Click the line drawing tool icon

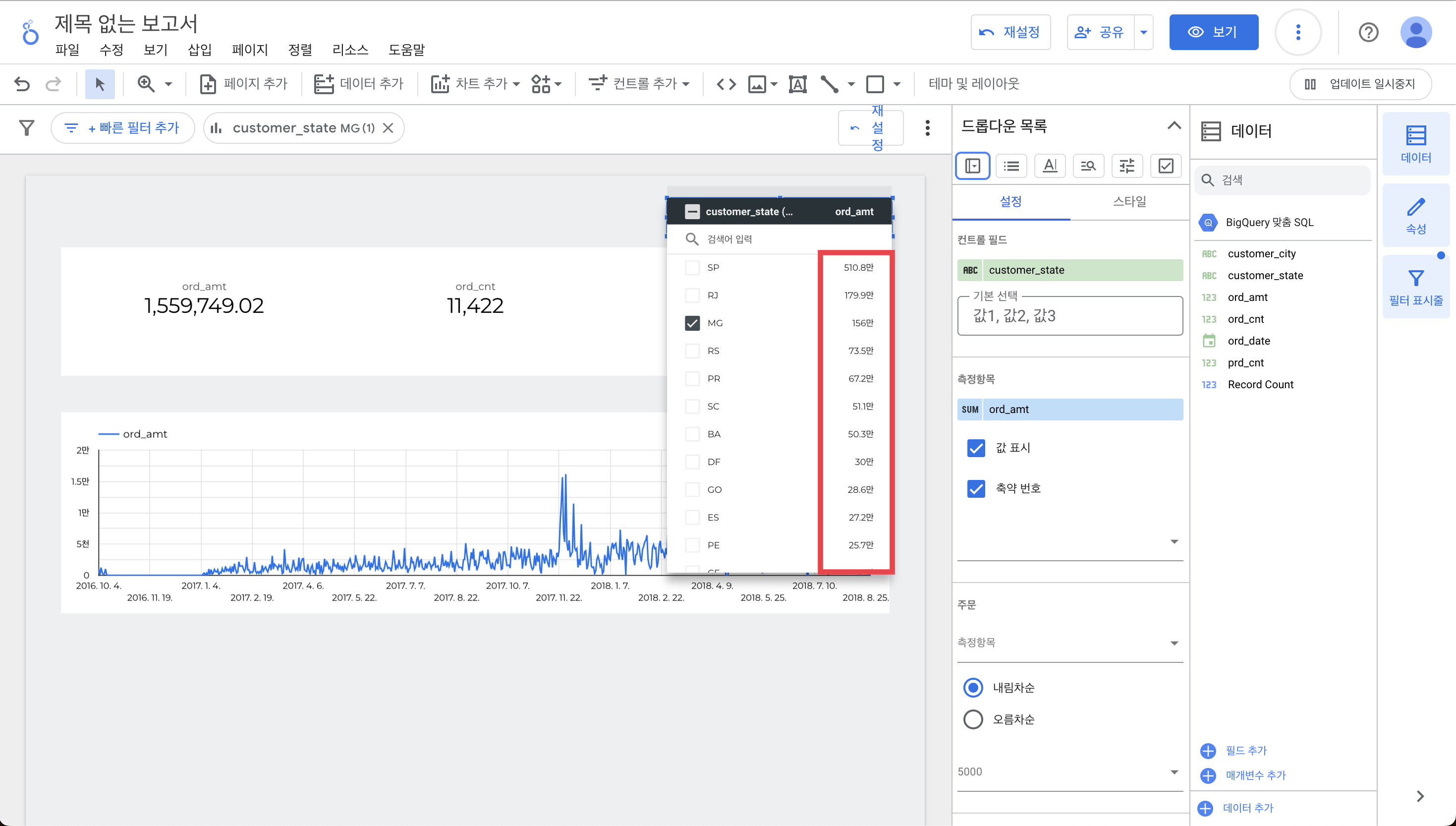pyautogui.click(x=829, y=84)
